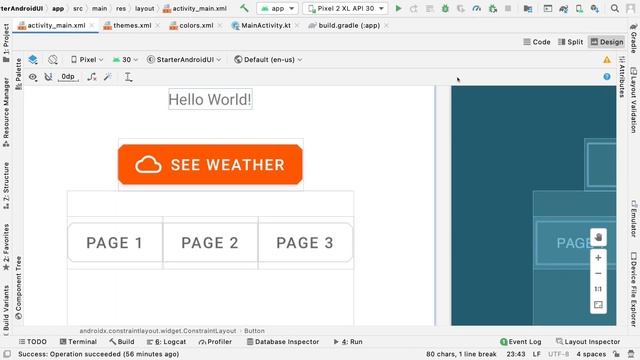Image resolution: width=640 pixels, height=360 pixels.
Task: Select the PAGE 1 button in preview
Action: tap(115, 242)
